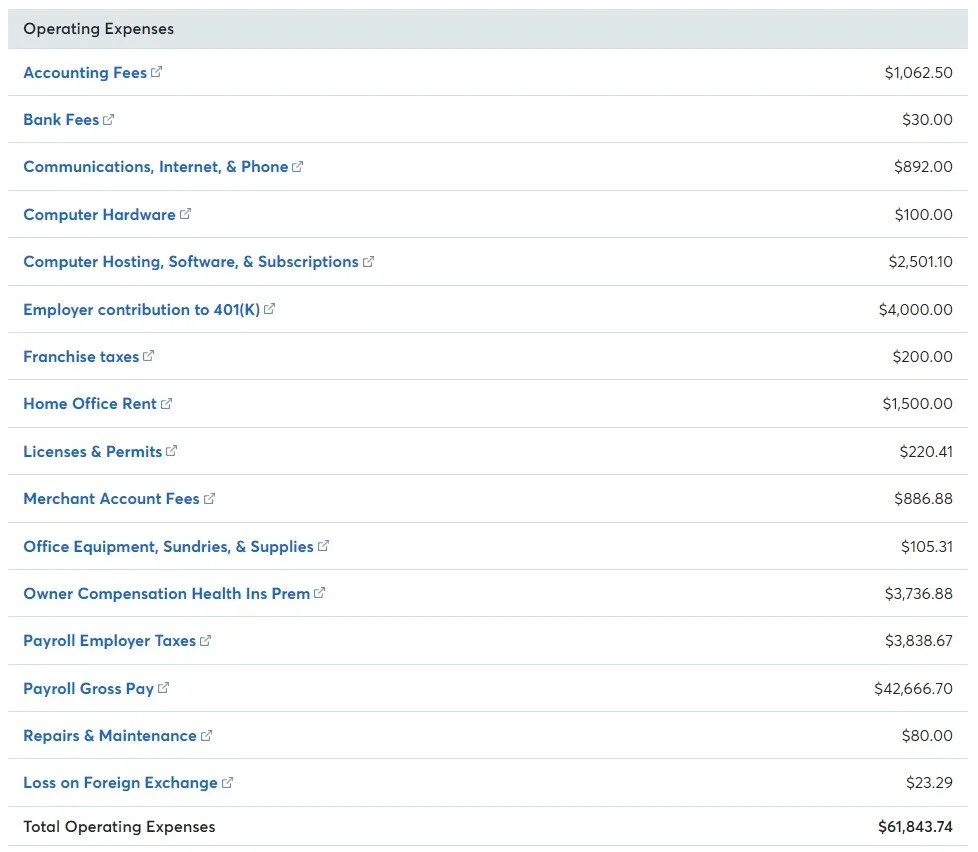
Task: Open the external link icon for Home Office Rent
Action: pyautogui.click(x=167, y=403)
